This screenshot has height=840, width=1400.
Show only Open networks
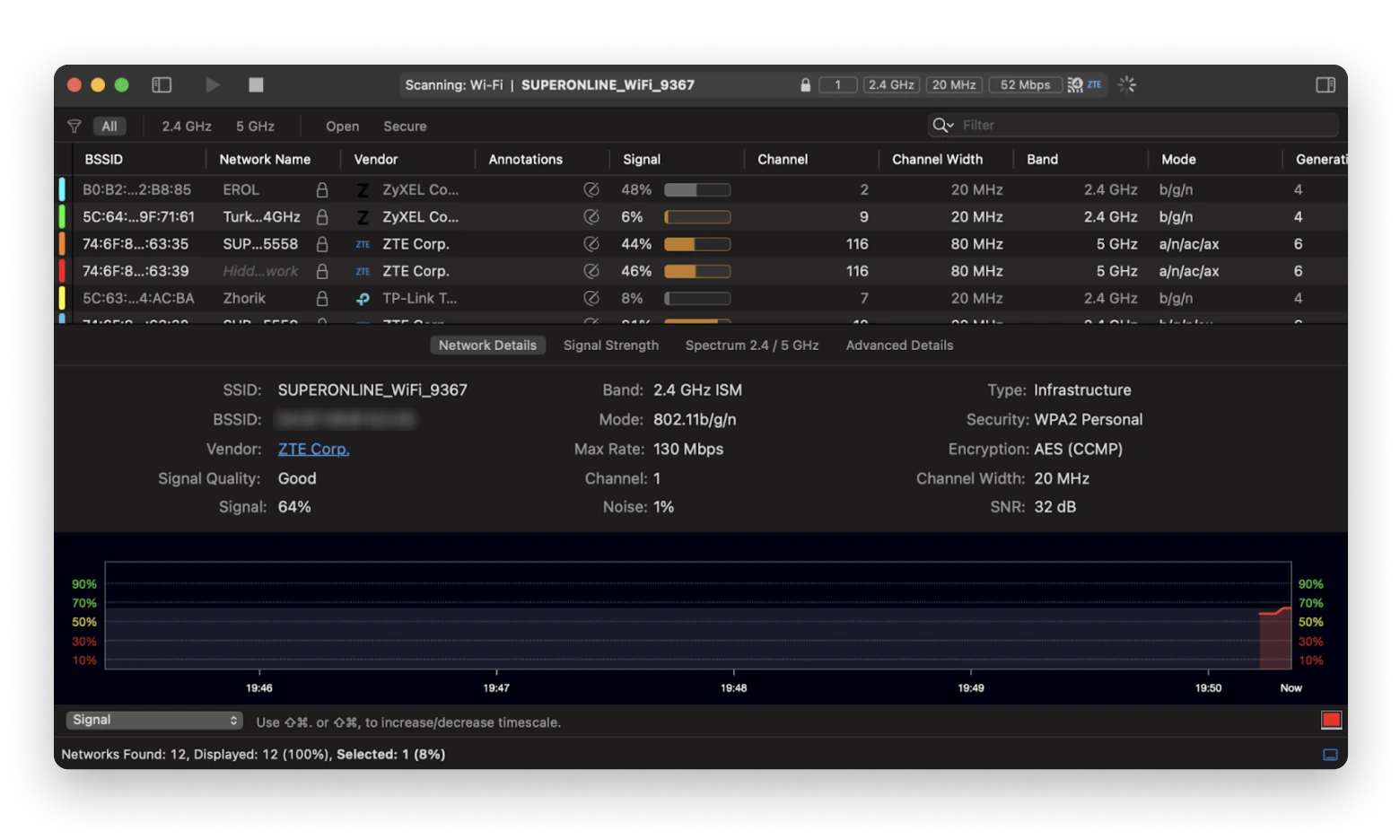pos(342,127)
